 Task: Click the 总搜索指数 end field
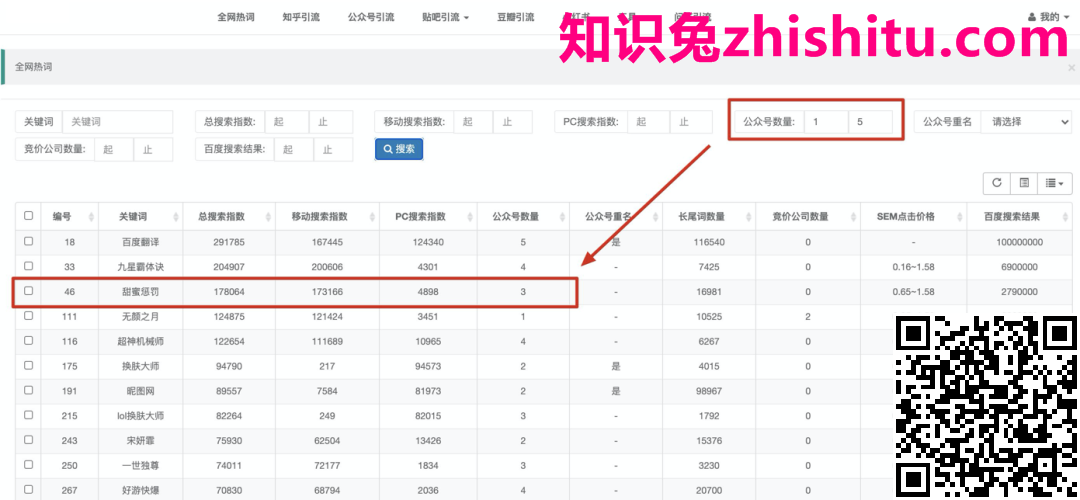click(x=331, y=122)
